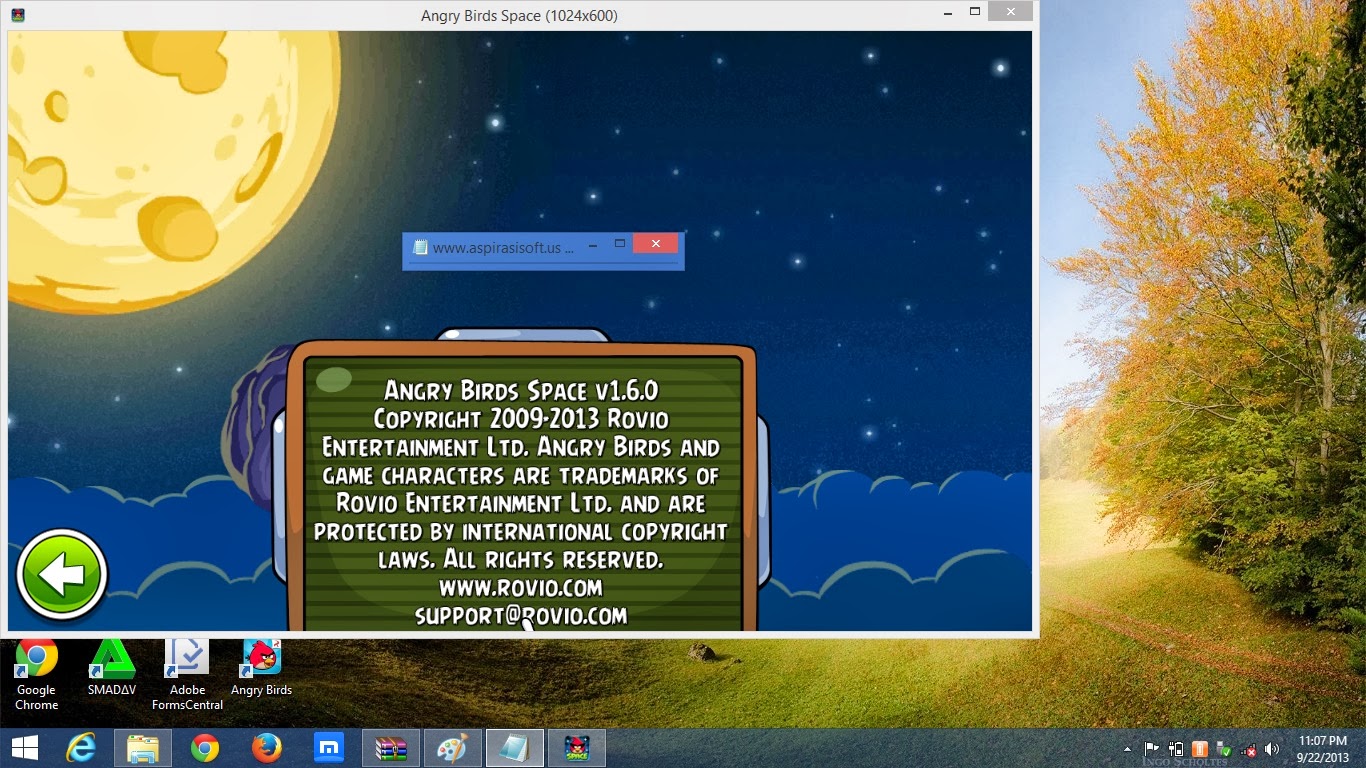Click the green back arrow button

point(62,575)
